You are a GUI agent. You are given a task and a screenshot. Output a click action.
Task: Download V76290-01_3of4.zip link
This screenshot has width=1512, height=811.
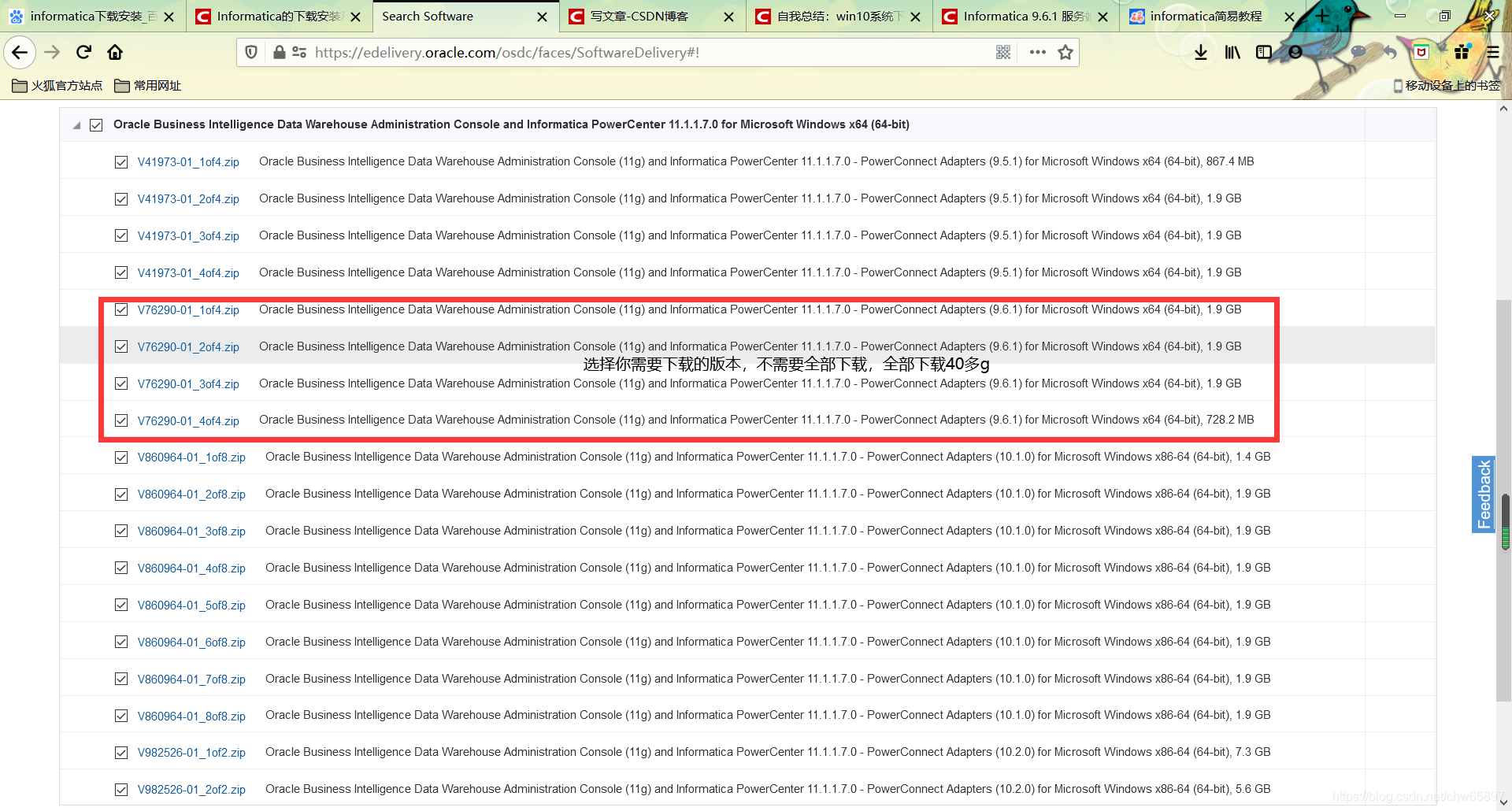(188, 384)
